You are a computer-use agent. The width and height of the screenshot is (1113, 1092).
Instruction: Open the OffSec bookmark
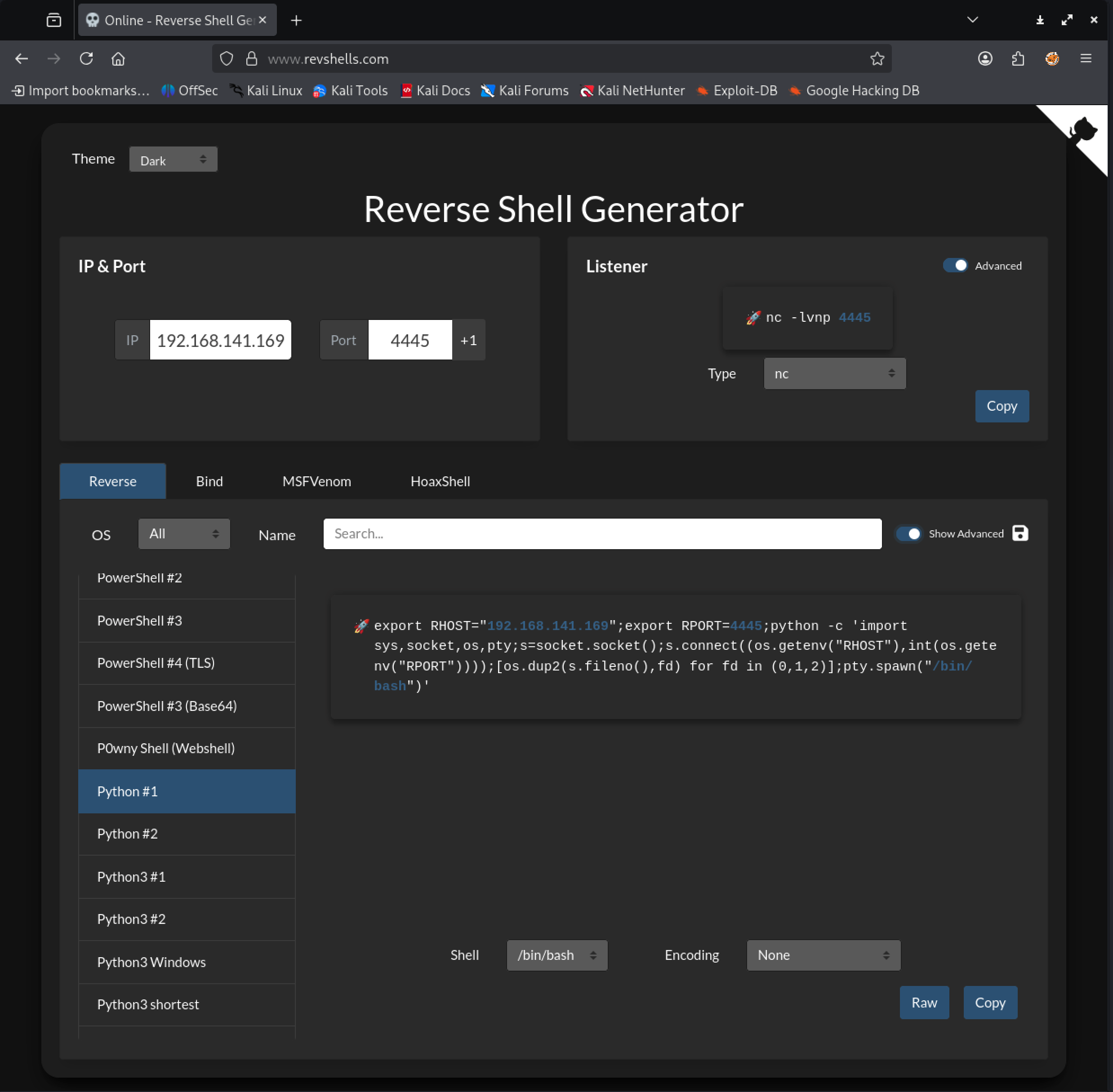tap(189, 91)
